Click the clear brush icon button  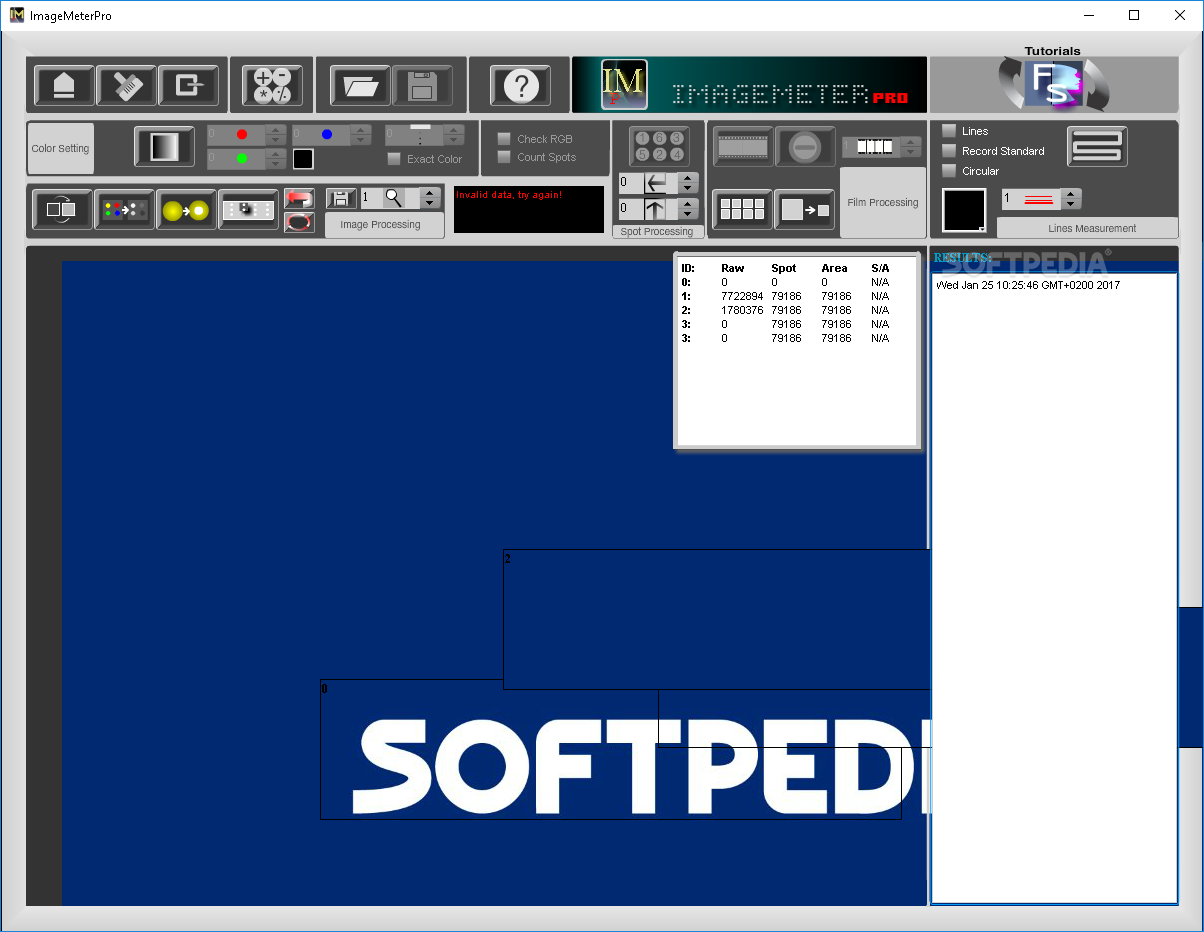[127, 85]
